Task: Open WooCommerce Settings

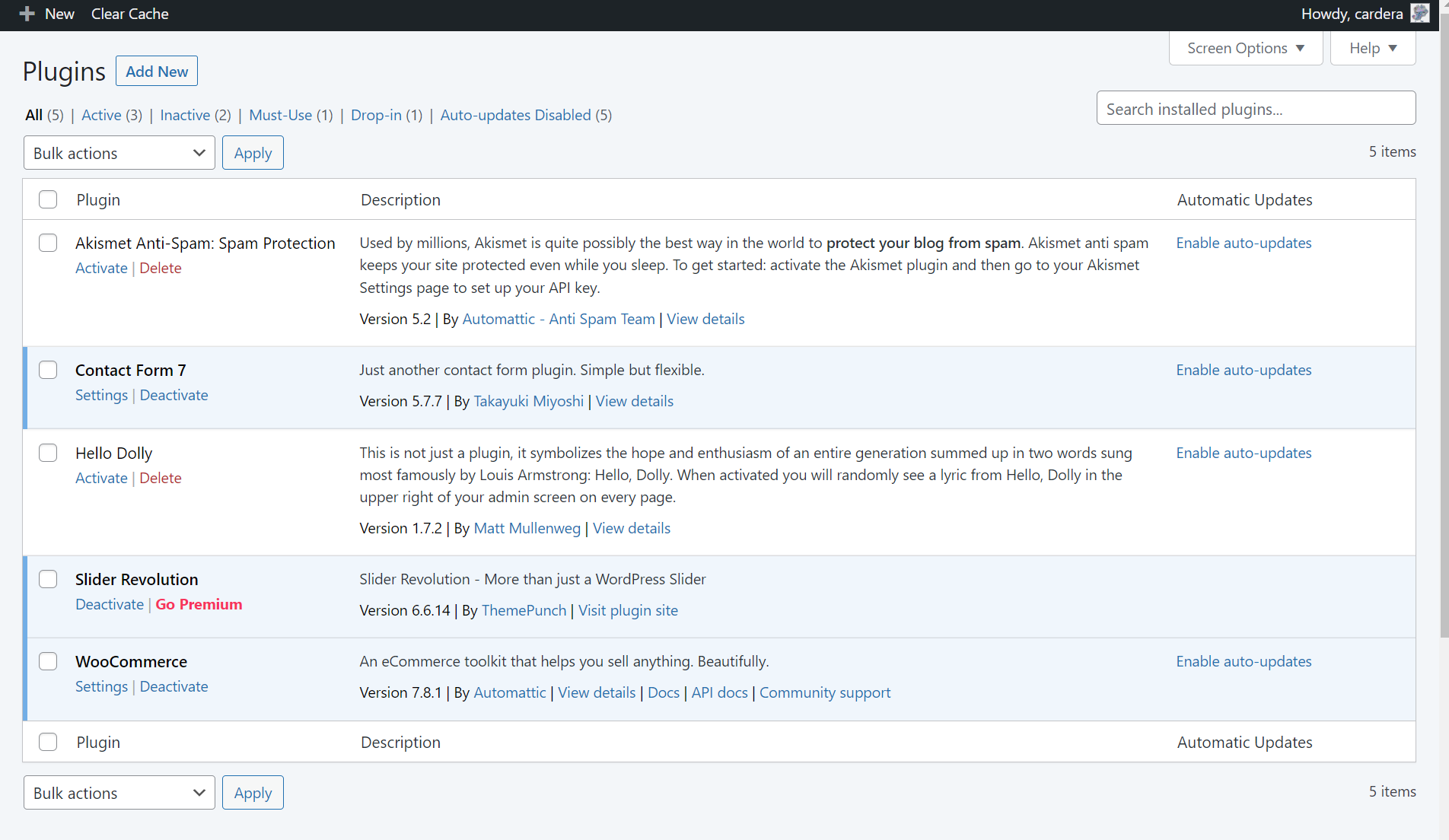Action: coord(101,686)
